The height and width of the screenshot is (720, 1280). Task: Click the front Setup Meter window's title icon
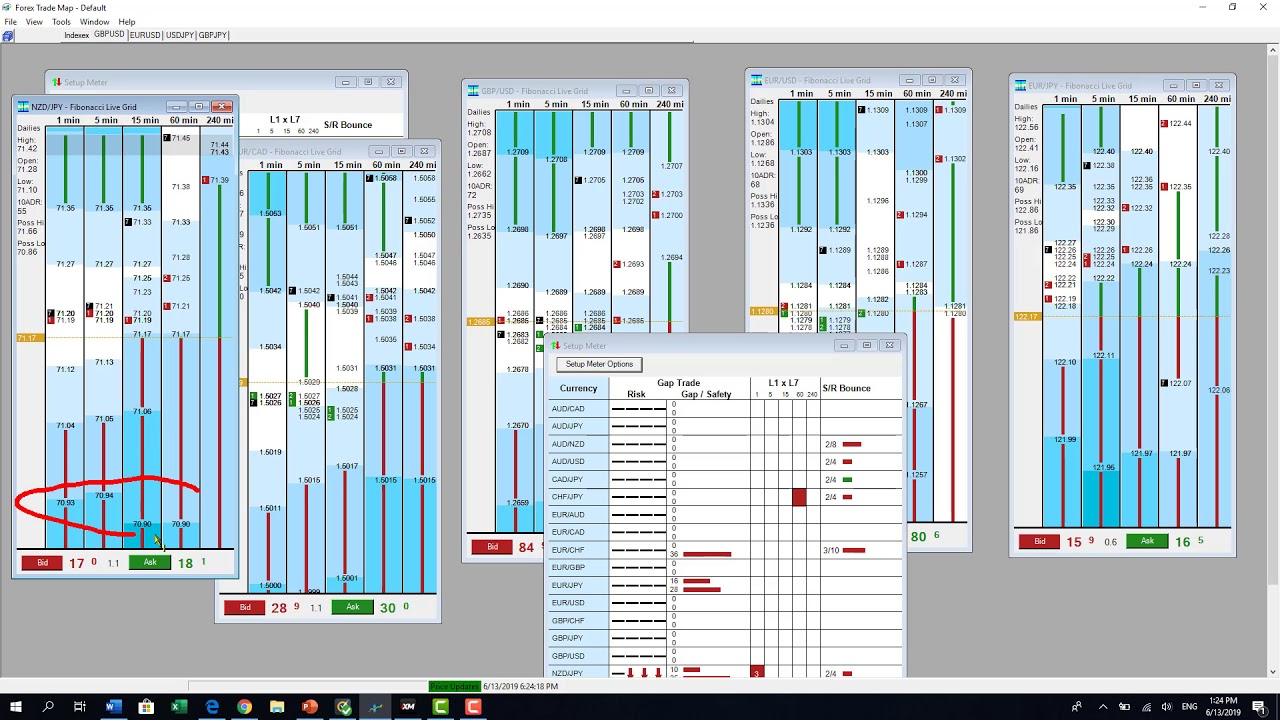tap(557, 346)
